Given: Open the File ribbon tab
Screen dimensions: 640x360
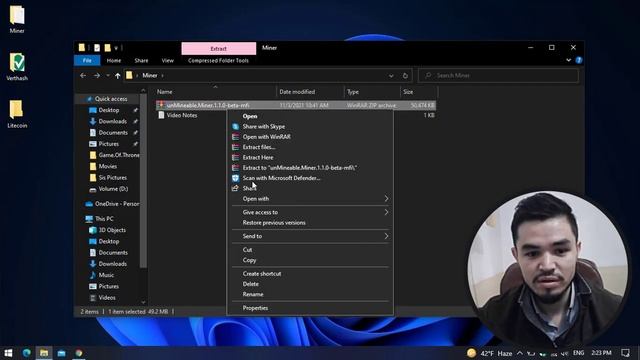Looking at the screenshot, I should (87, 60).
